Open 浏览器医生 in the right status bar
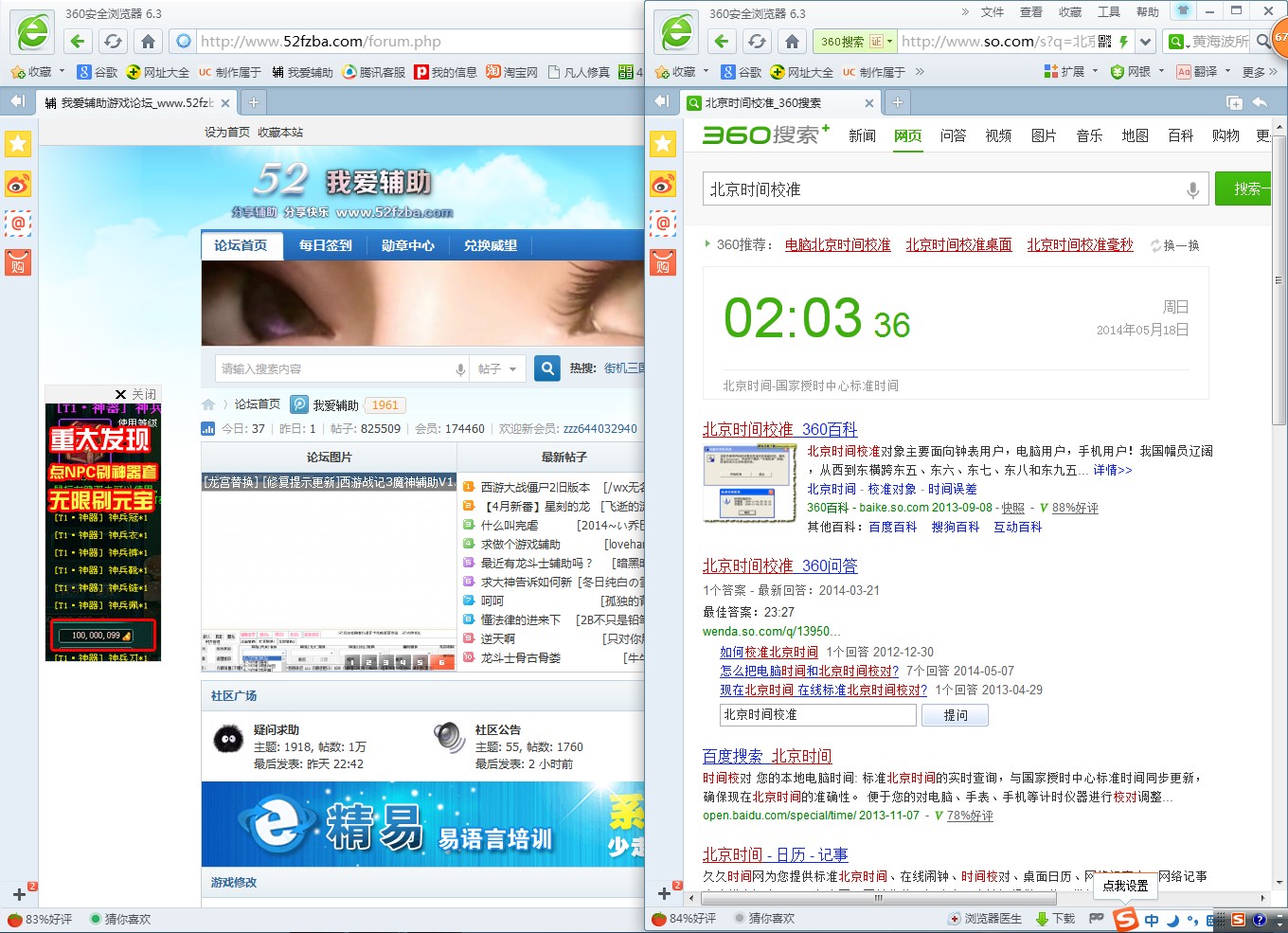 985,918
